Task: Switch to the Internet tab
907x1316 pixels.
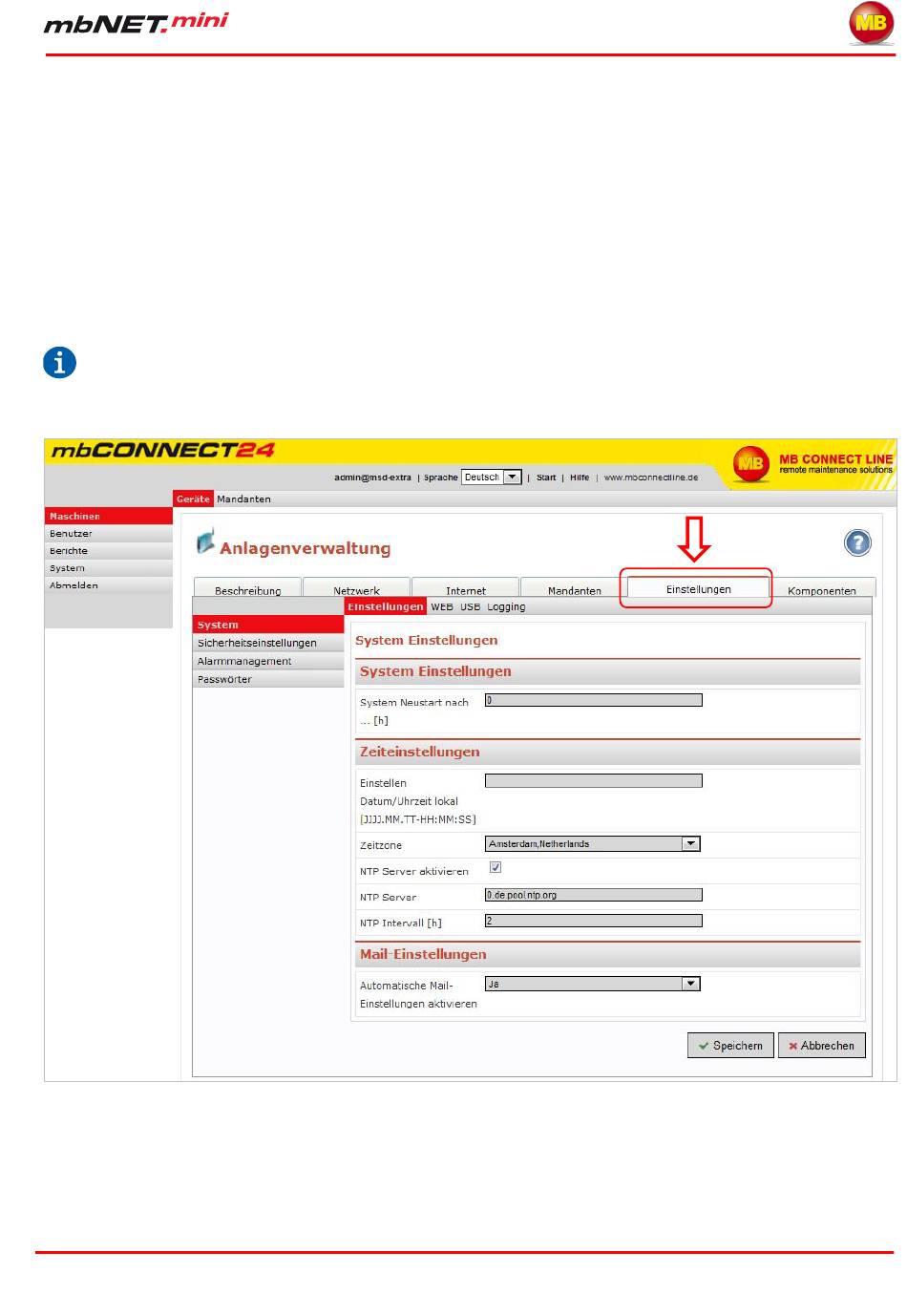Action: pyautogui.click(x=465, y=589)
